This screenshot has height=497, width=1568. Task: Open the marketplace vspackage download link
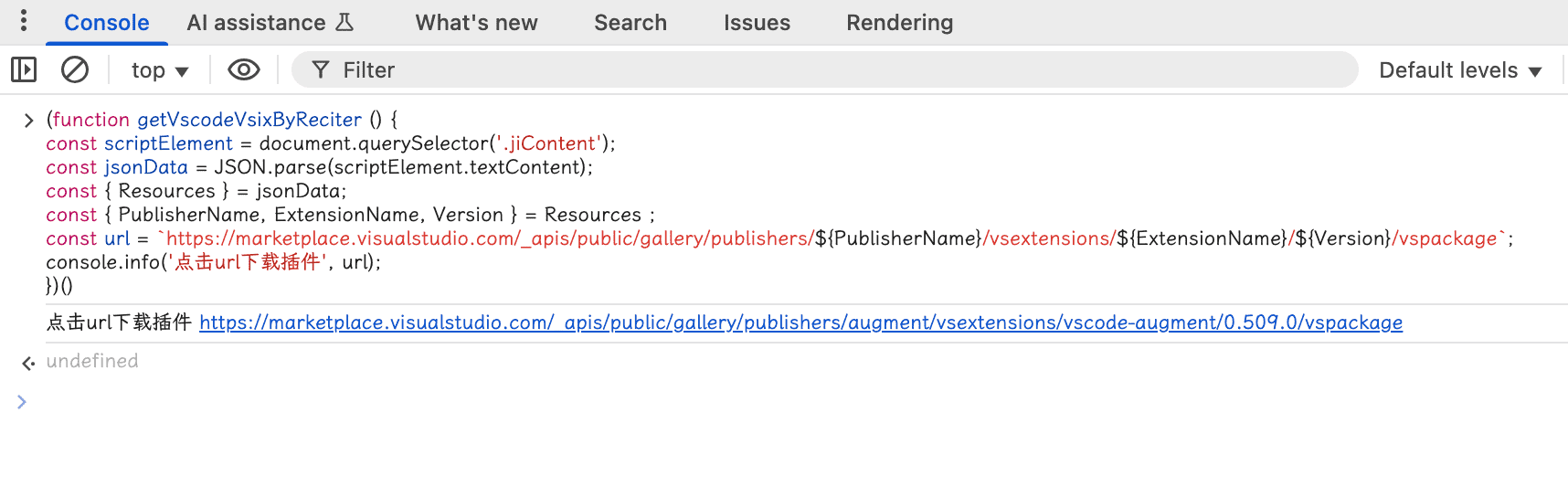[800, 323]
